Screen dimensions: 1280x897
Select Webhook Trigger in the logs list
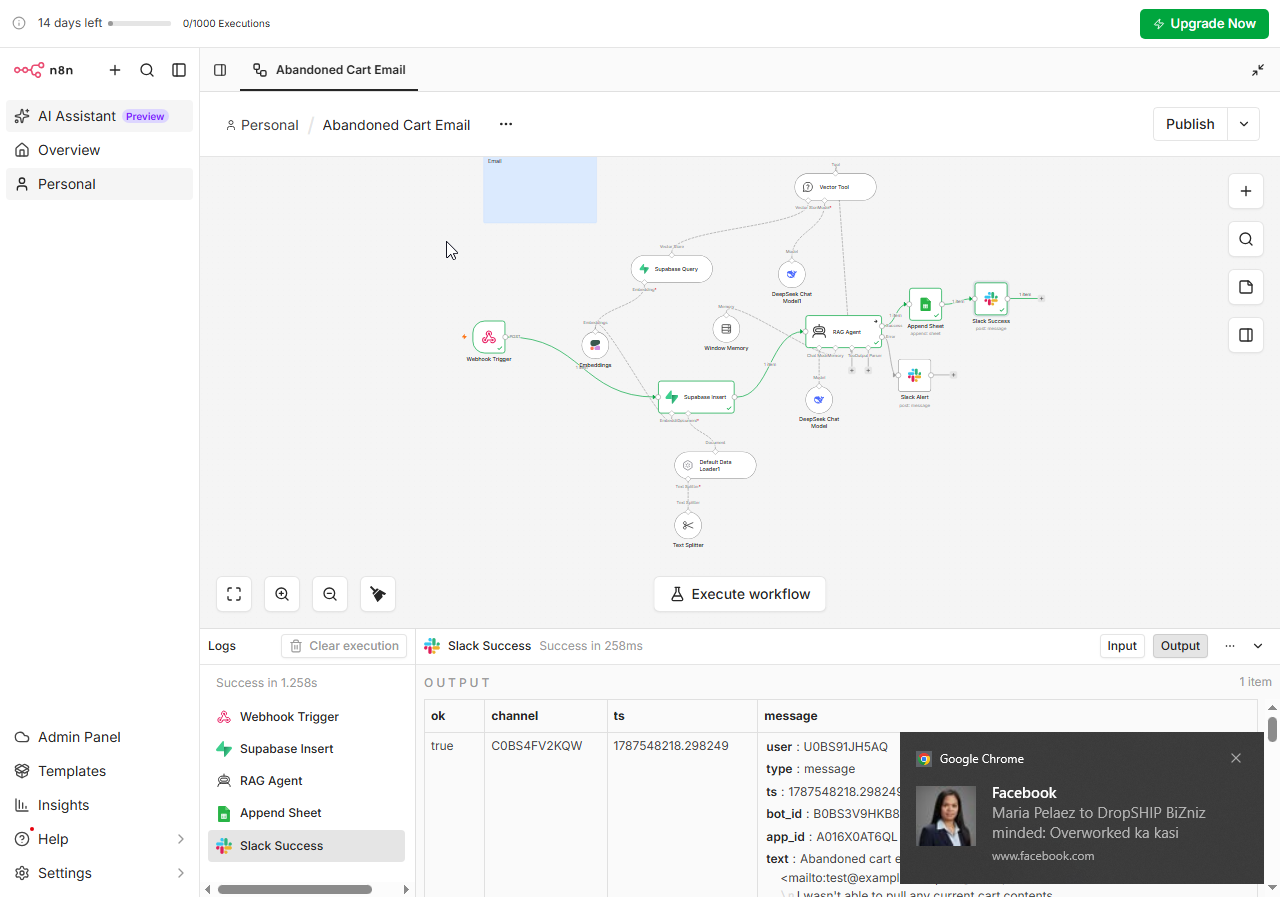306,717
